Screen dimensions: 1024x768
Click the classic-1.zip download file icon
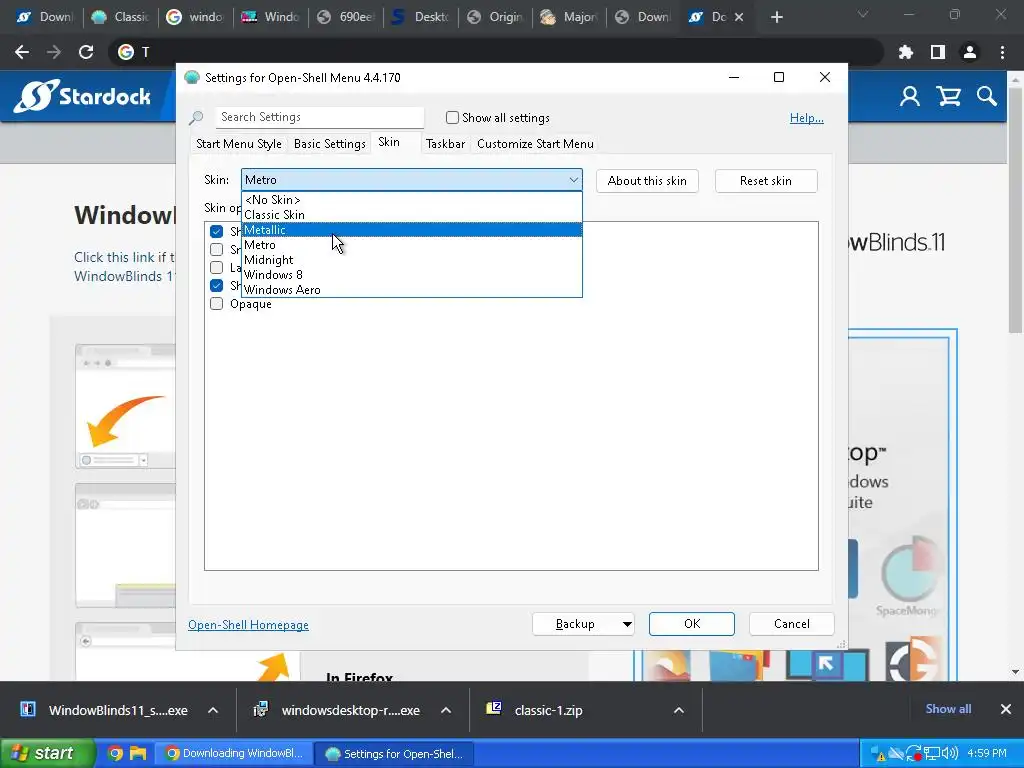[494, 709]
